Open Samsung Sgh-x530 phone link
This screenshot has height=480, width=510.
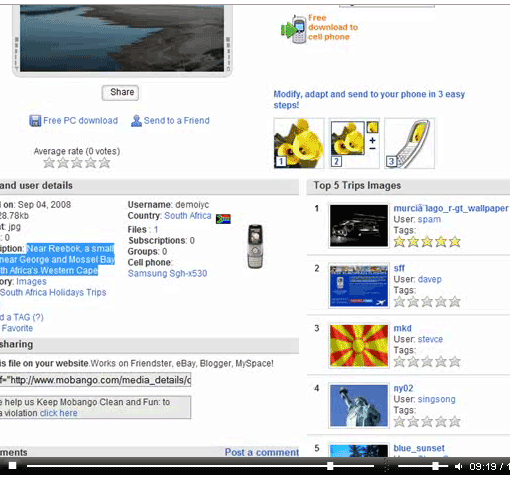click(167, 273)
